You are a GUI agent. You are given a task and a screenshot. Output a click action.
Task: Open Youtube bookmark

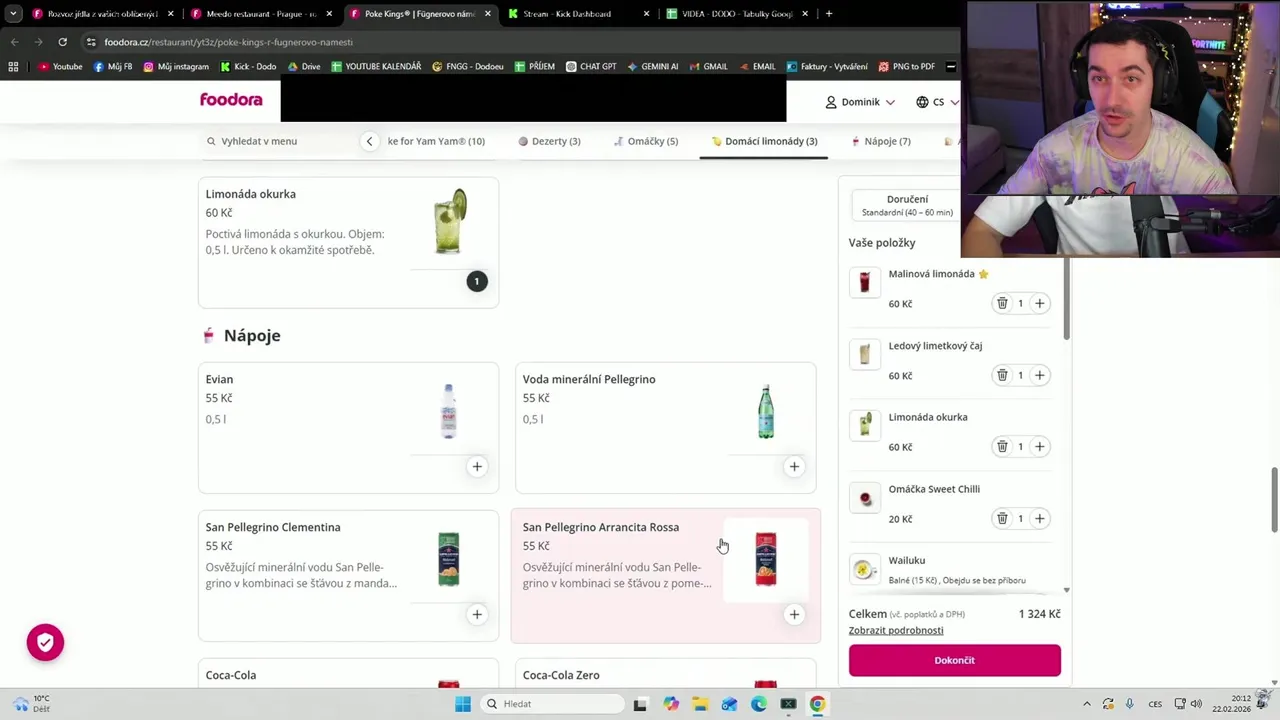[60, 67]
